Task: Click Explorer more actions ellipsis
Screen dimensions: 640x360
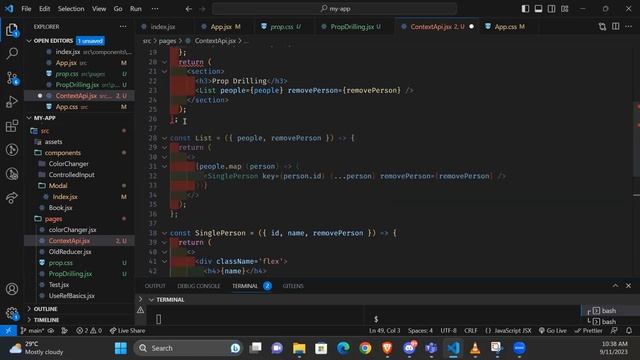Action: [123, 27]
